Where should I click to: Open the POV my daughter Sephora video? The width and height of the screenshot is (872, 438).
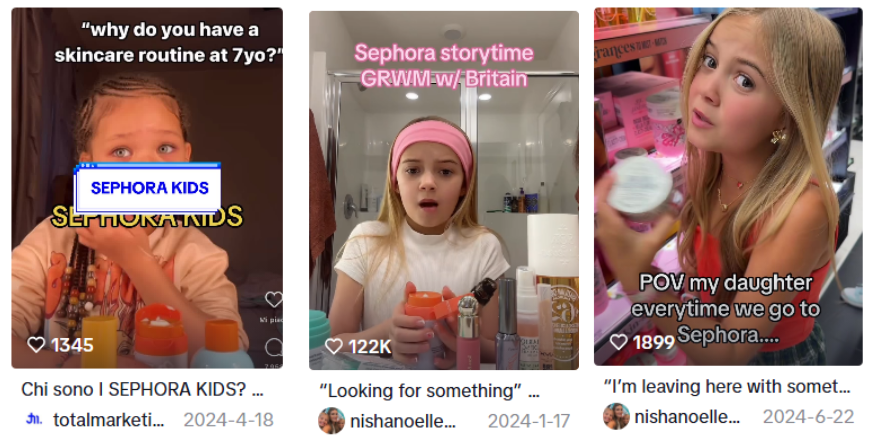(728, 187)
